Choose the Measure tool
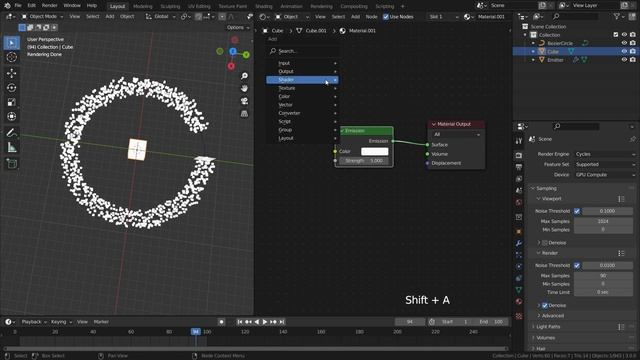This screenshot has height=360, width=640. point(11,147)
